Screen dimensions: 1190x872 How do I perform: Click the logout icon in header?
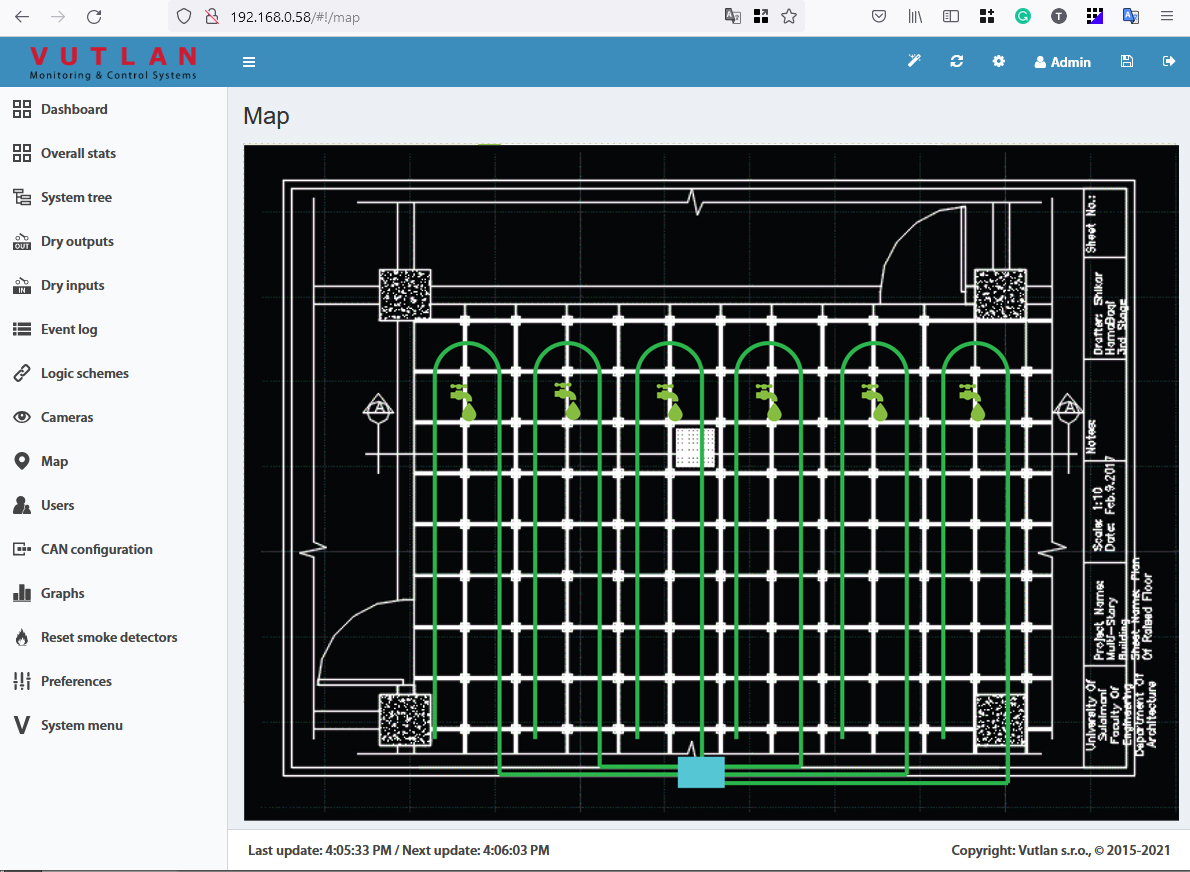(x=1169, y=61)
